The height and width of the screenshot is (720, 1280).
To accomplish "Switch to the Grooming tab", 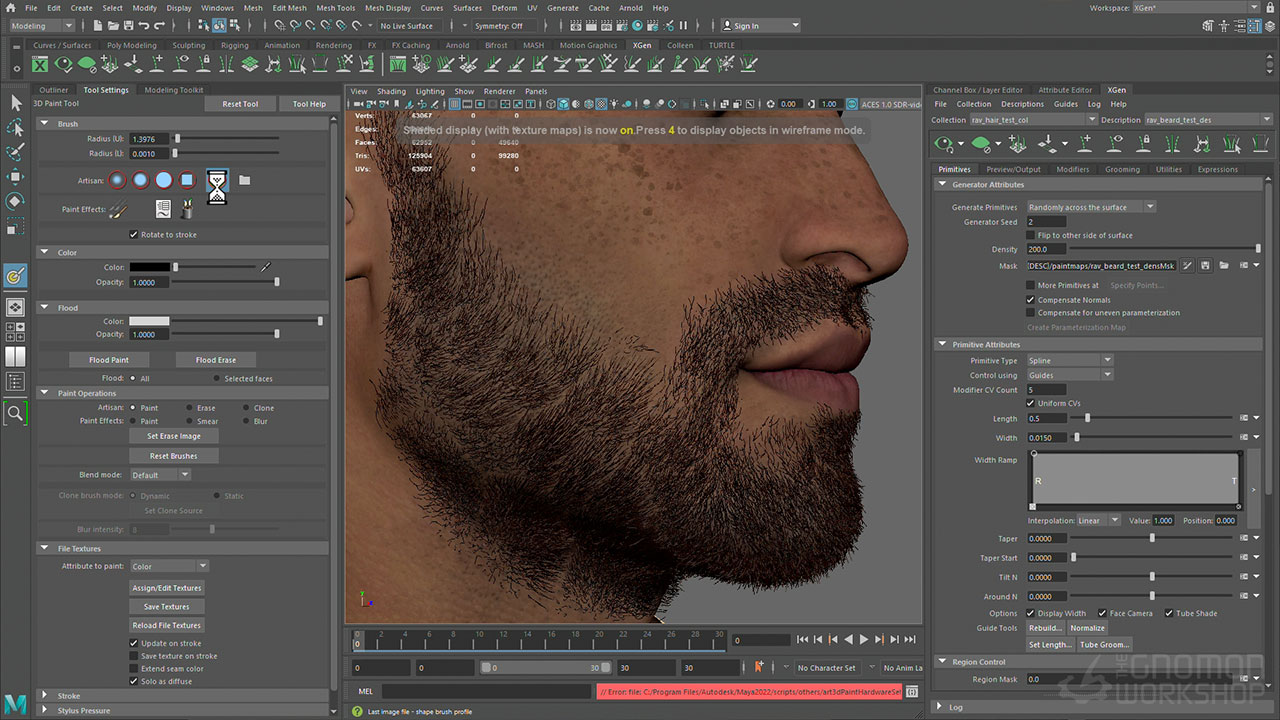I will (1121, 169).
